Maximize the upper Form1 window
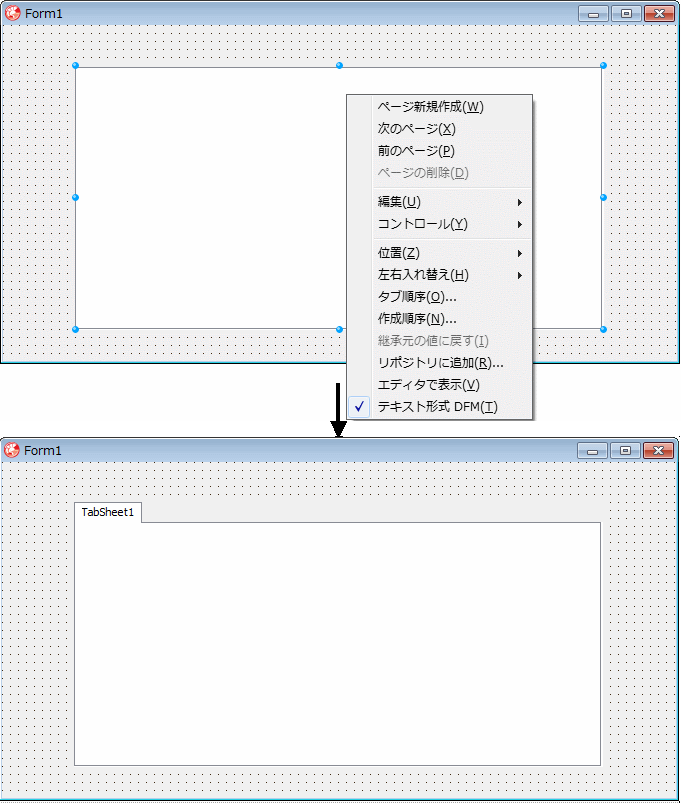Screen dimensions: 682x804 (x=626, y=13)
